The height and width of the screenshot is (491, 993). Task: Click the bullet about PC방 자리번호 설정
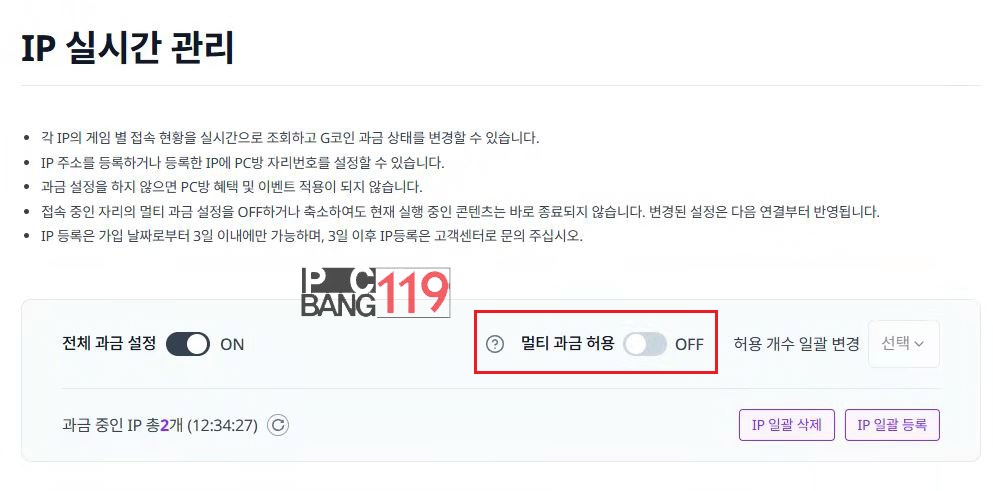pyautogui.click(x=243, y=163)
